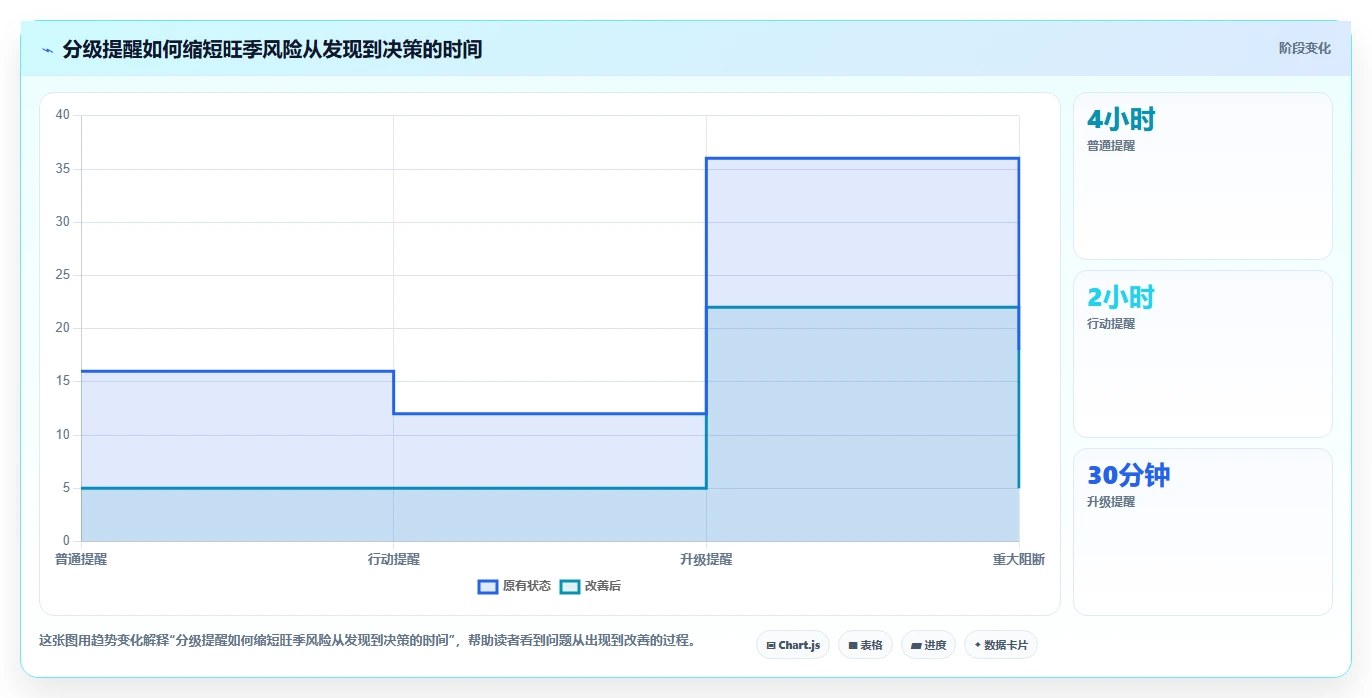Toggle the 改善后 legend swatch
The height and width of the screenshot is (698, 1372).
pos(570,586)
